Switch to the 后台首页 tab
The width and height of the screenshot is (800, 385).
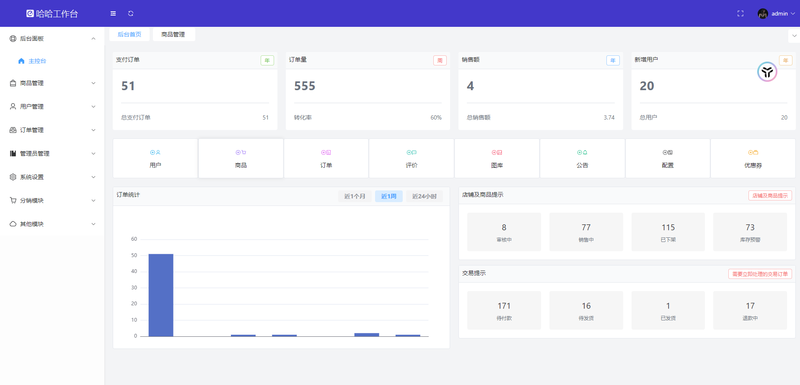tap(130, 35)
